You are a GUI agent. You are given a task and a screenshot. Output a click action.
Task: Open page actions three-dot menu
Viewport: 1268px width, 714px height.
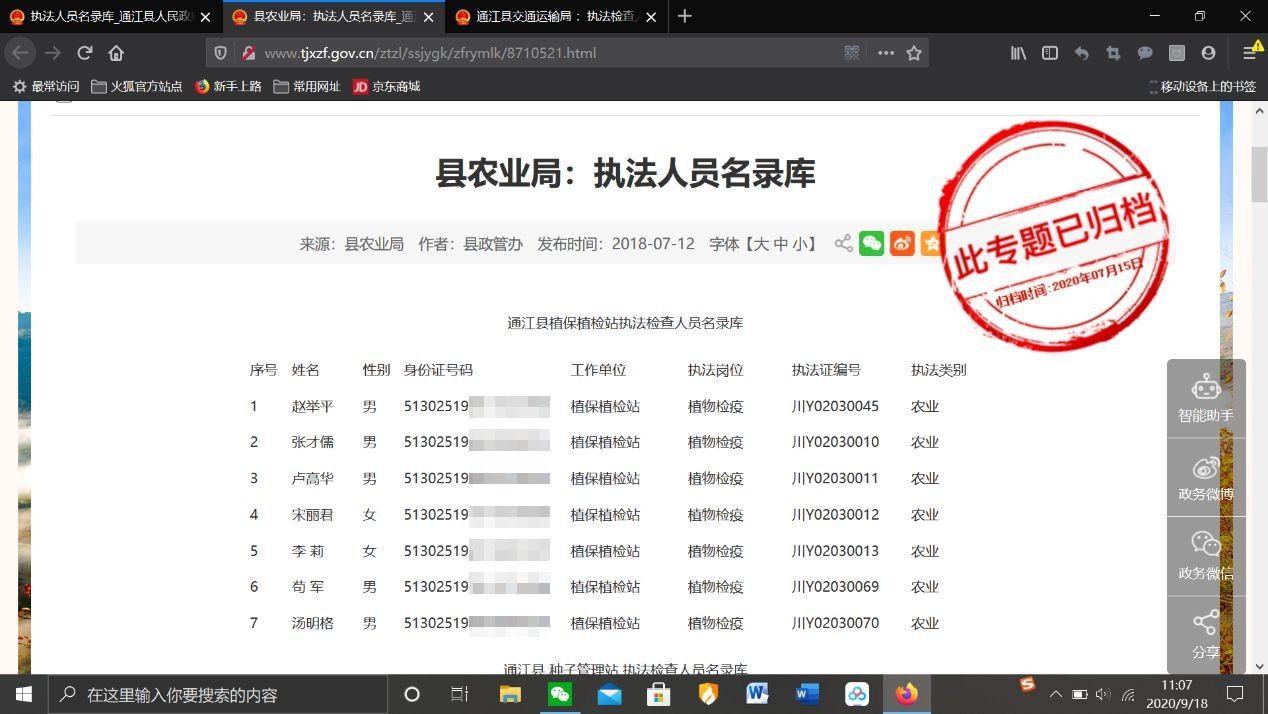[x=886, y=53]
